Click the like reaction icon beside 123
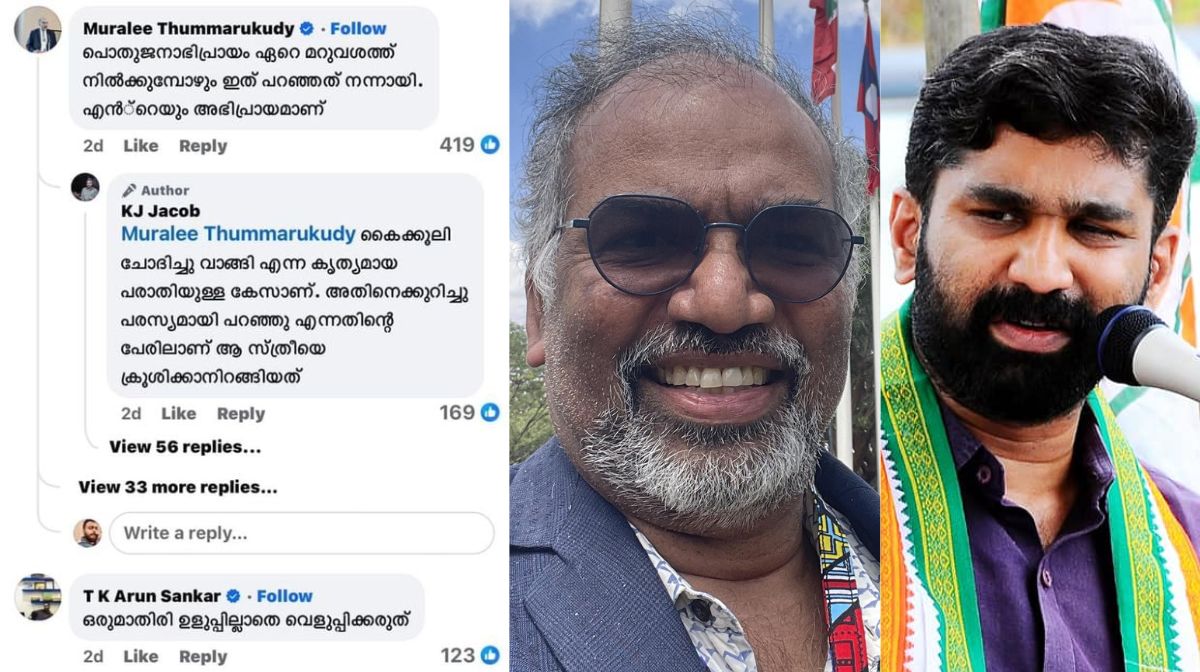Image resolution: width=1200 pixels, height=672 pixels. (x=490, y=655)
